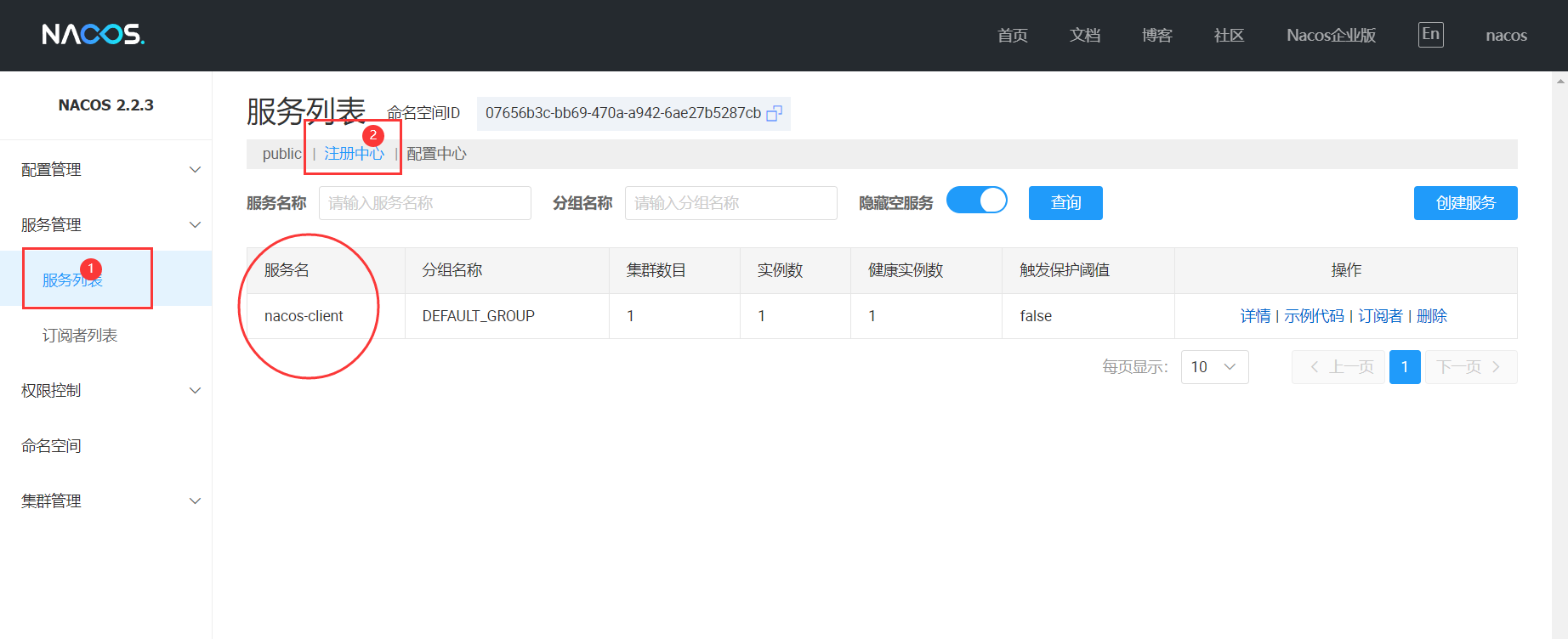This screenshot has height=639, width=1568.
Task: Click the NACOS logo
Action: coord(94,35)
